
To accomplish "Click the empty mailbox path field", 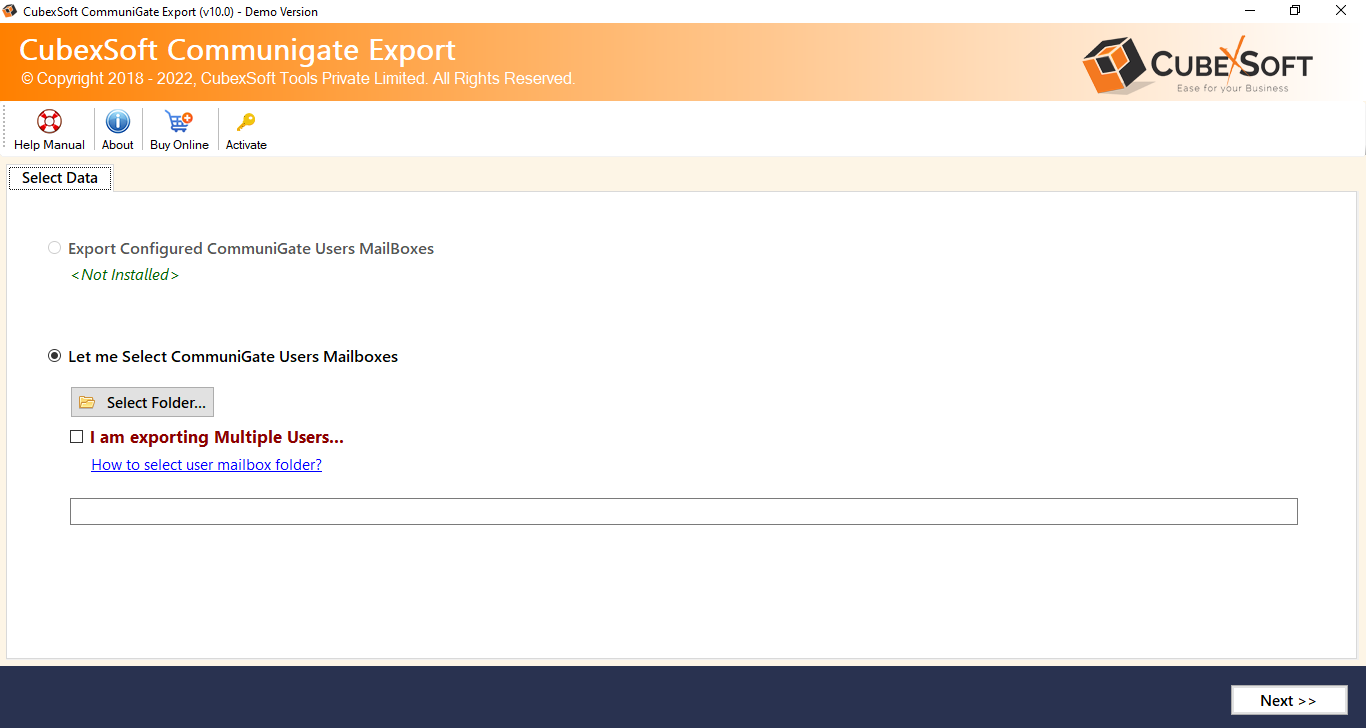I will tap(683, 511).
